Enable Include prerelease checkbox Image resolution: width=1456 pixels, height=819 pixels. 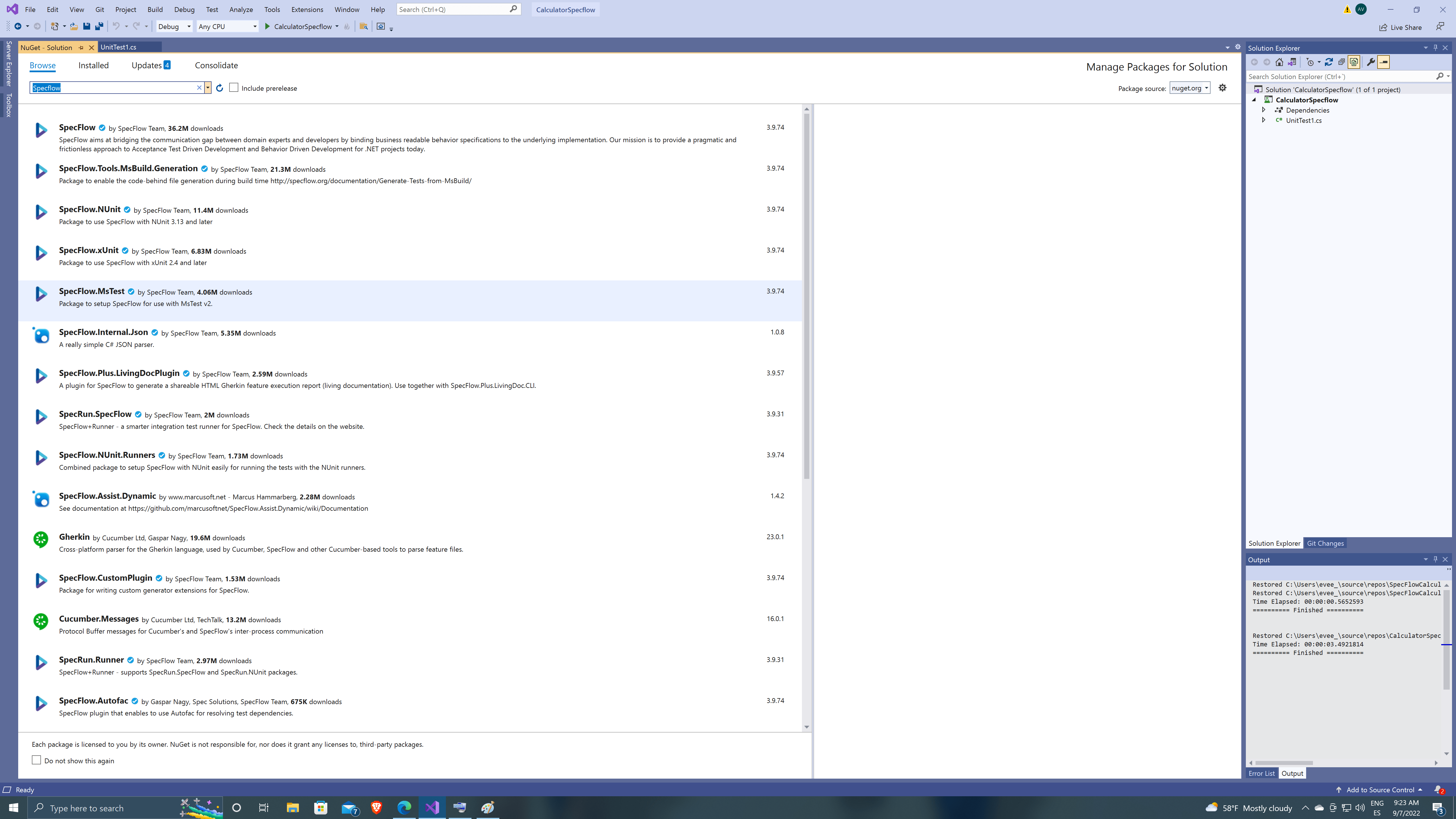tap(234, 88)
